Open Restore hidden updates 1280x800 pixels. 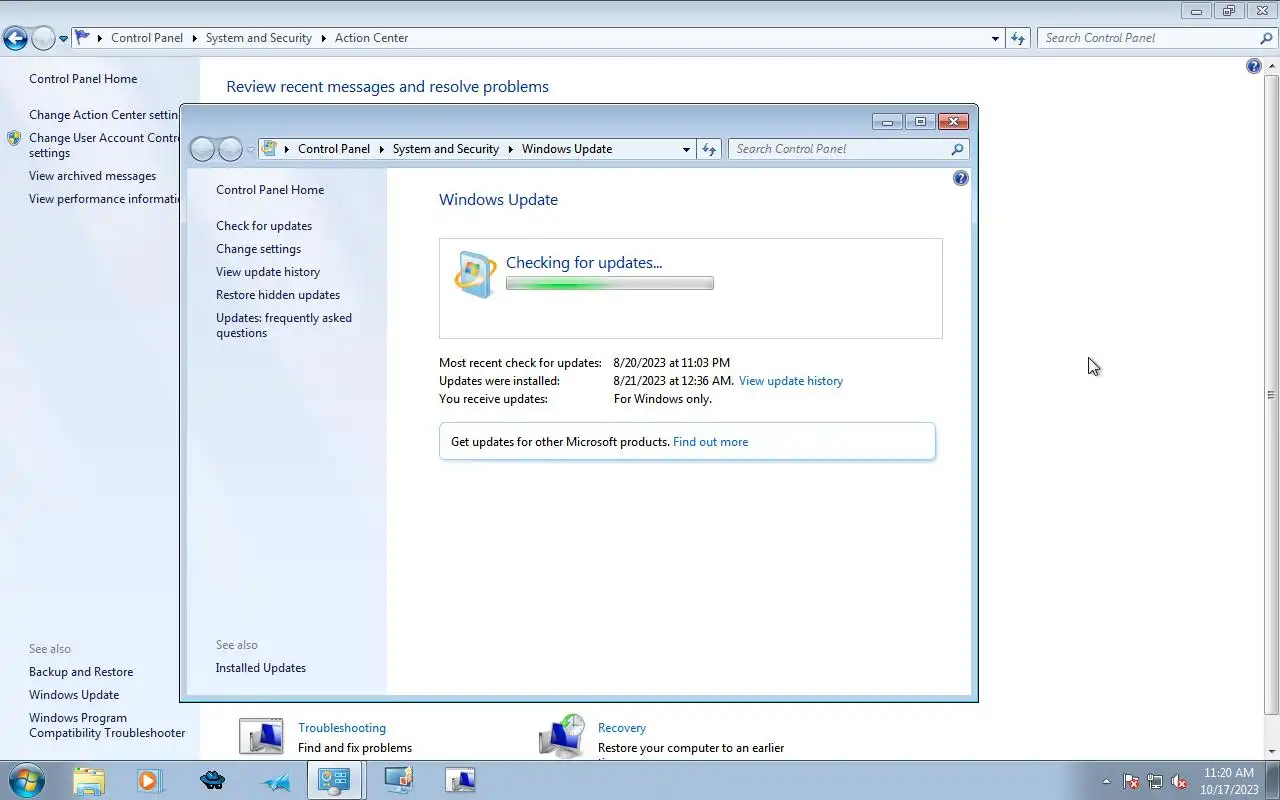[278, 295]
